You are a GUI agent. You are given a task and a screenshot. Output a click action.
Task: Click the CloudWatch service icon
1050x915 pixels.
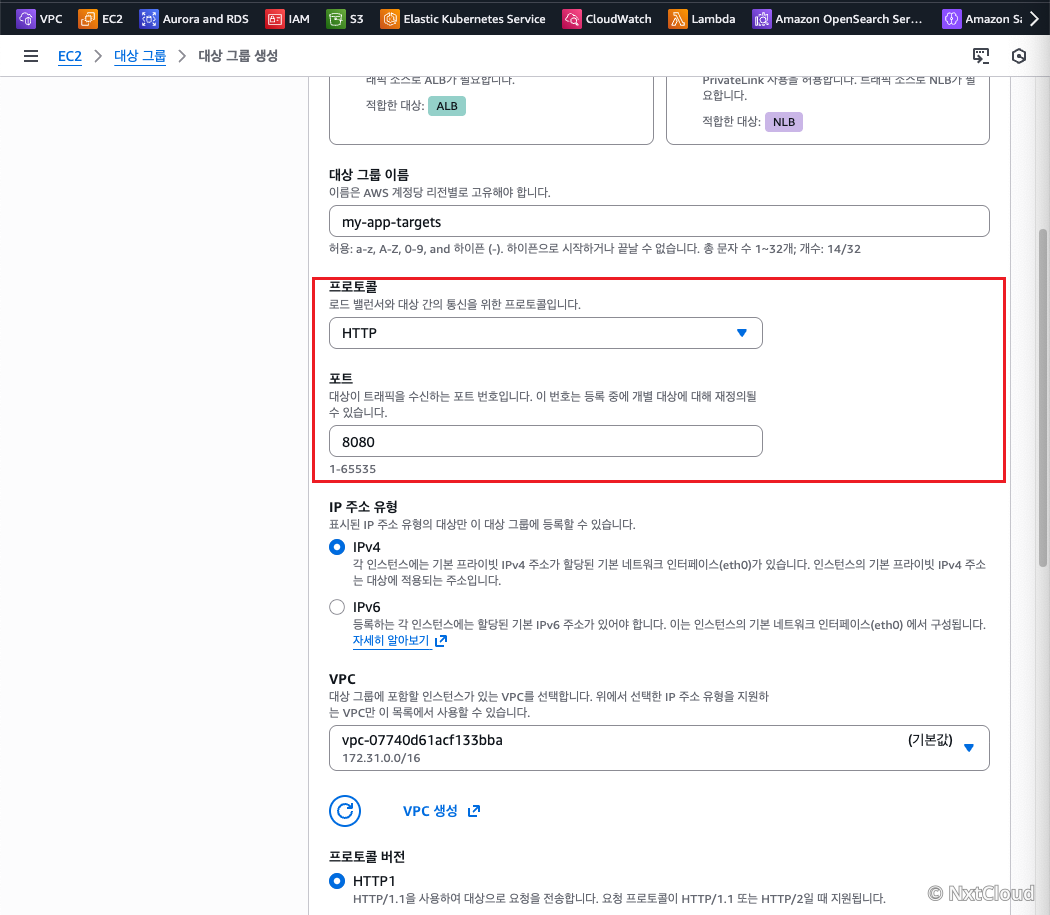[572, 19]
